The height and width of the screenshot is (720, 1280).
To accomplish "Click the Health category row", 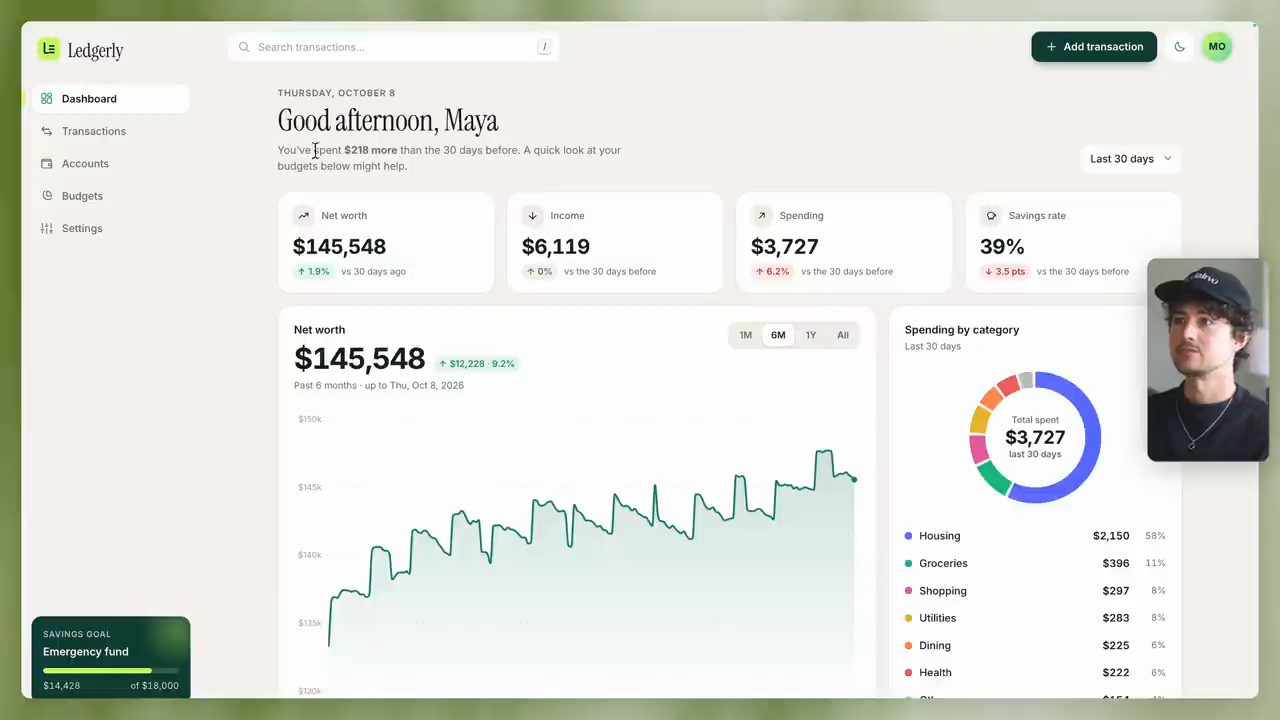I will (1035, 673).
